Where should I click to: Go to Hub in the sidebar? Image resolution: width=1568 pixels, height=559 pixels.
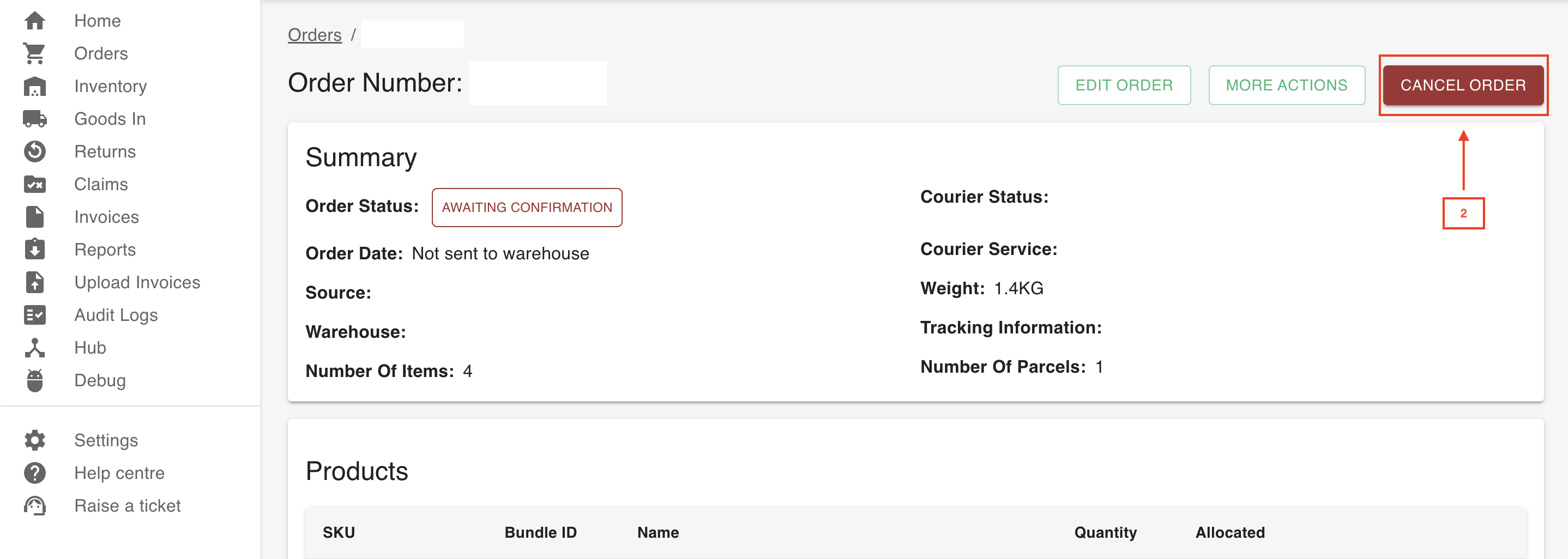coord(90,348)
